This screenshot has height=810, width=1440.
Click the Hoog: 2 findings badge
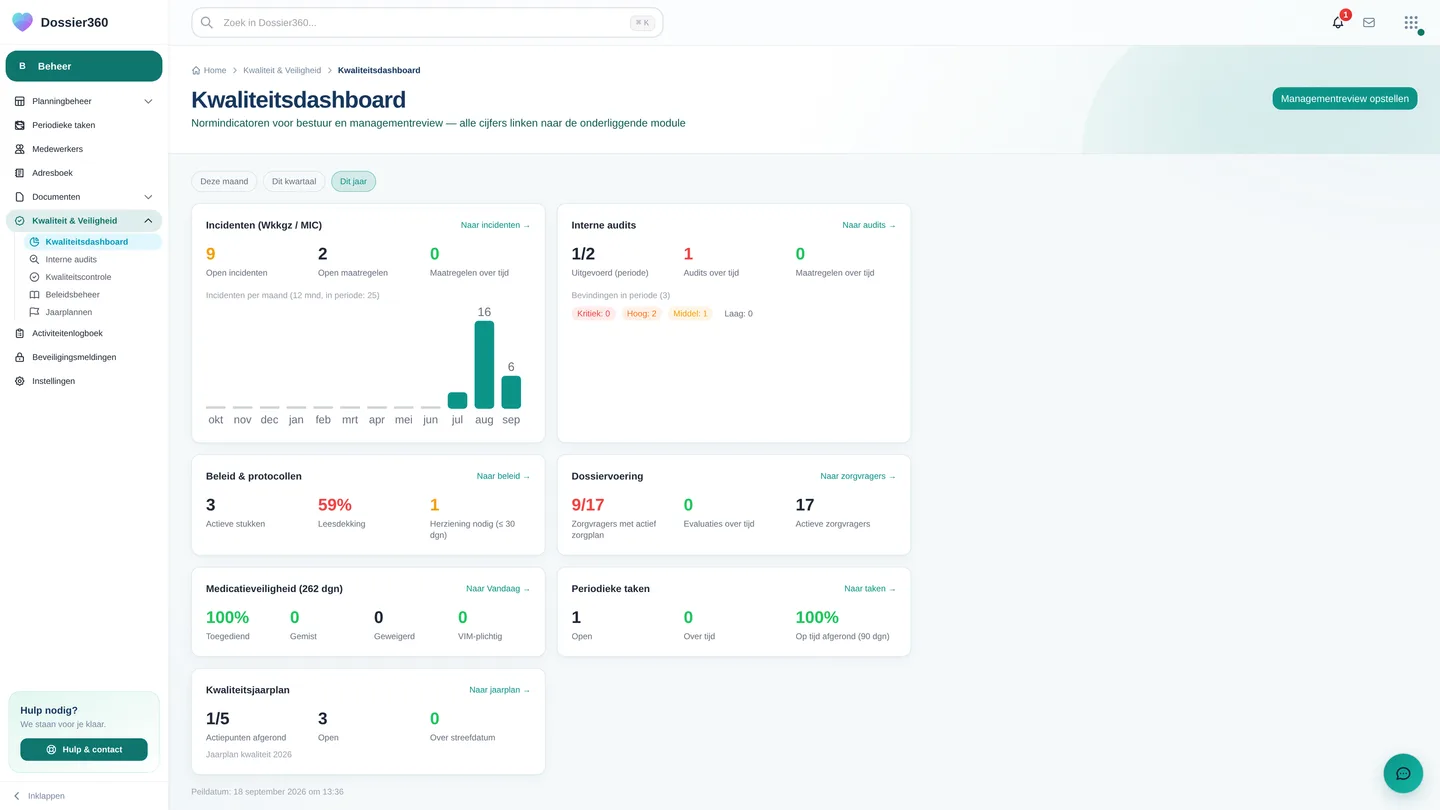tap(642, 313)
